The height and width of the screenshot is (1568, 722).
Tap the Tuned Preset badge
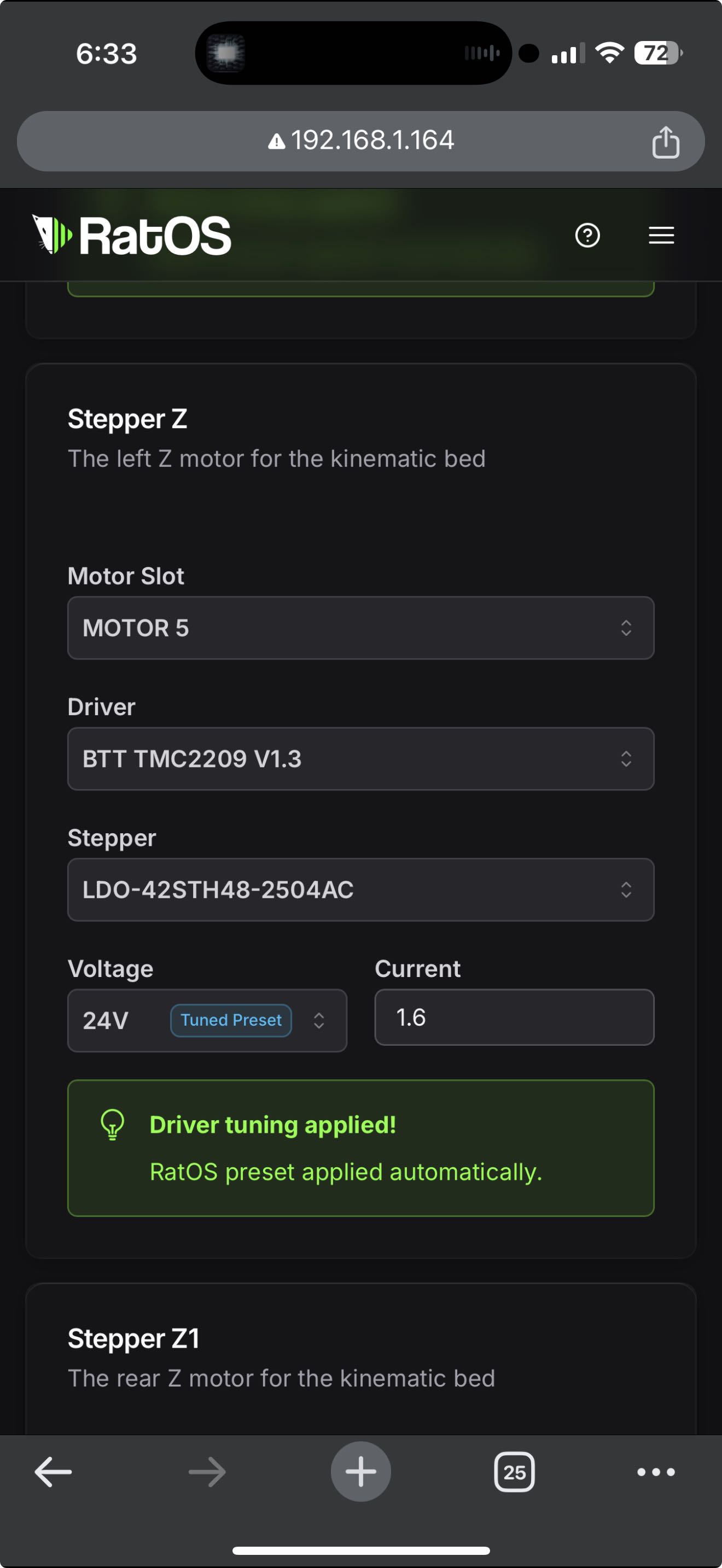(x=231, y=1020)
